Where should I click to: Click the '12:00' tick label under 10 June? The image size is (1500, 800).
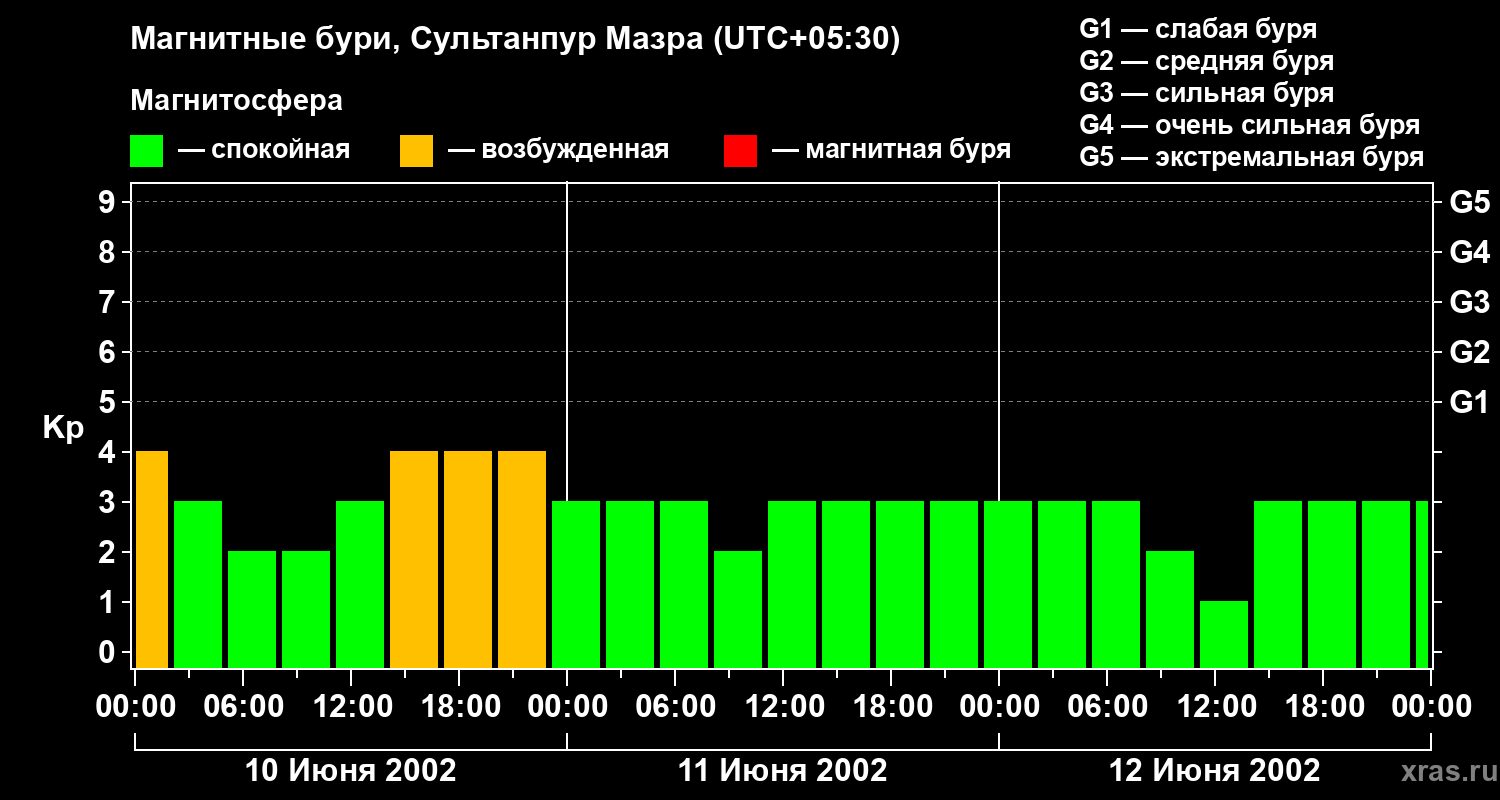pos(351,707)
